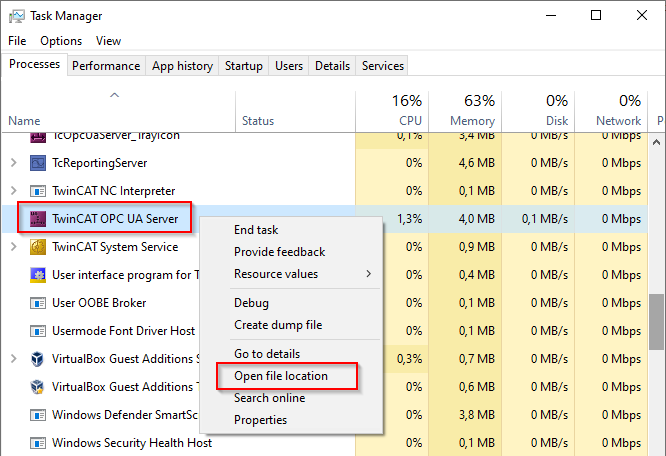
Task: Click Open file location menu entry
Action: (281, 376)
